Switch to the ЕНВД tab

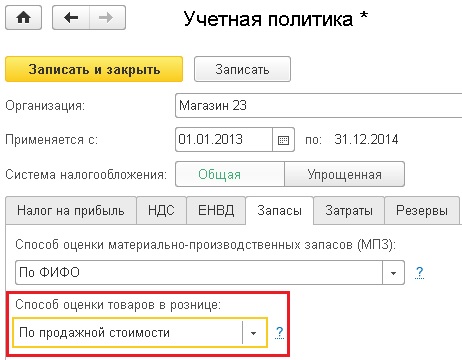click(x=216, y=210)
